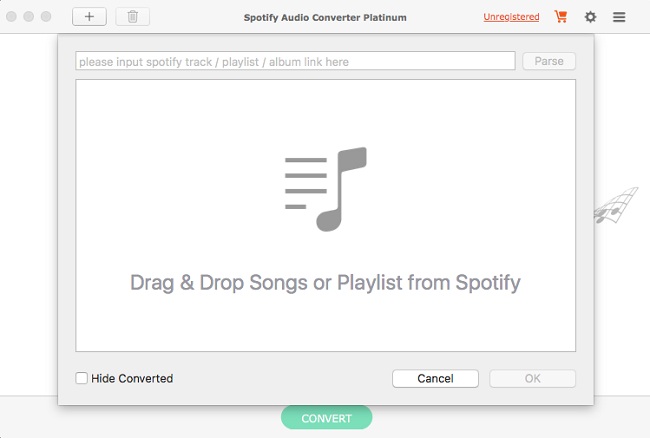650x438 pixels.
Task: Focus the Spotify link input field
Action: point(295,61)
